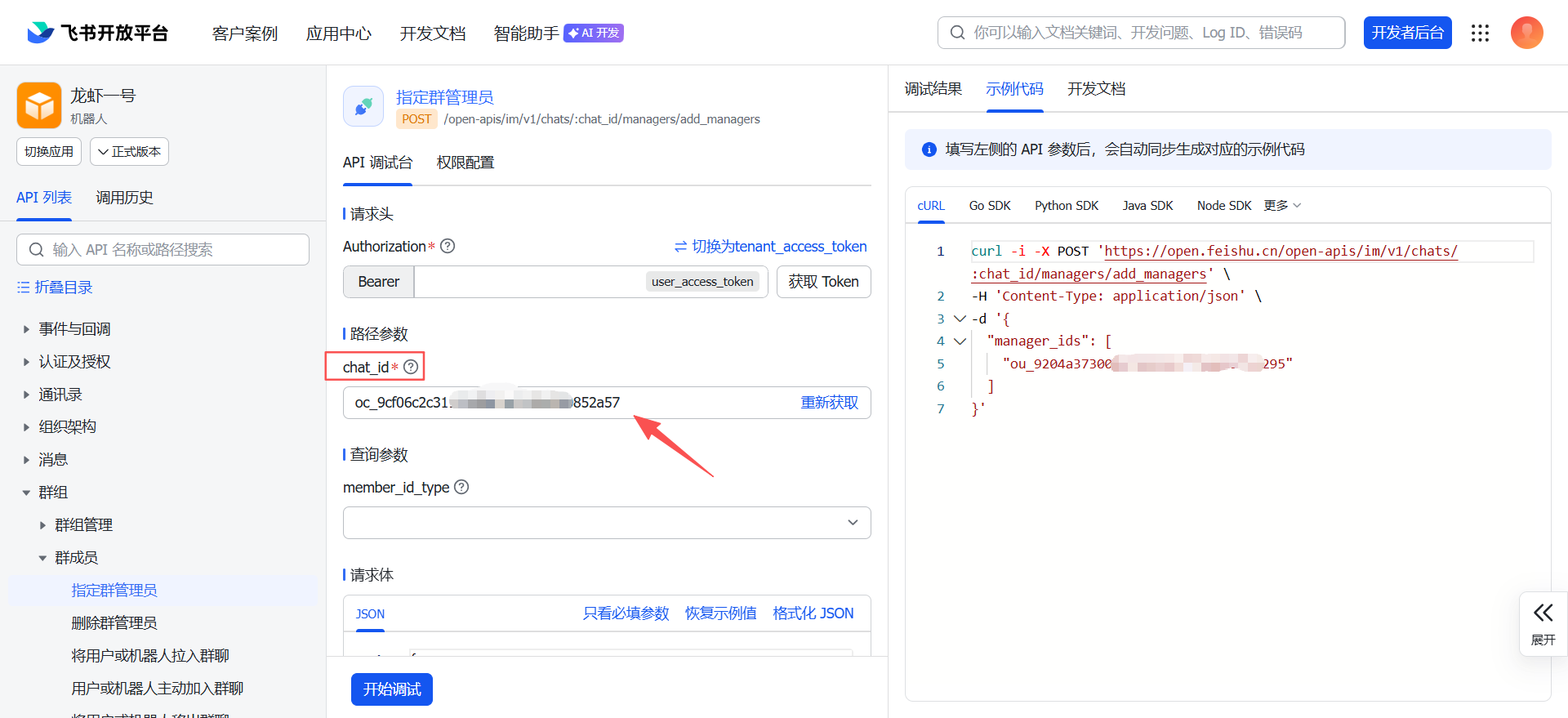Click the Feishu Open Platform logo
The image size is (1568, 718).
(x=97, y=33)
